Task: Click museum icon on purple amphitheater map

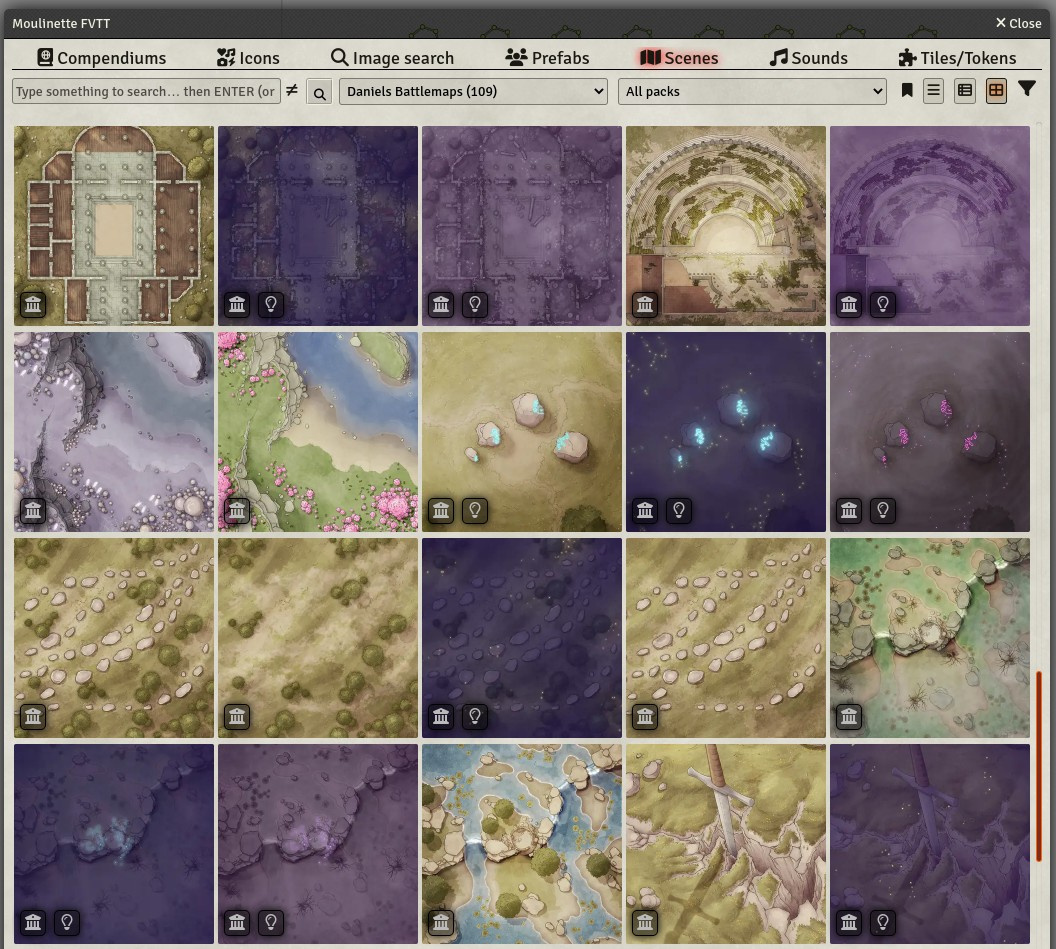Action: [x=849, y=304]
